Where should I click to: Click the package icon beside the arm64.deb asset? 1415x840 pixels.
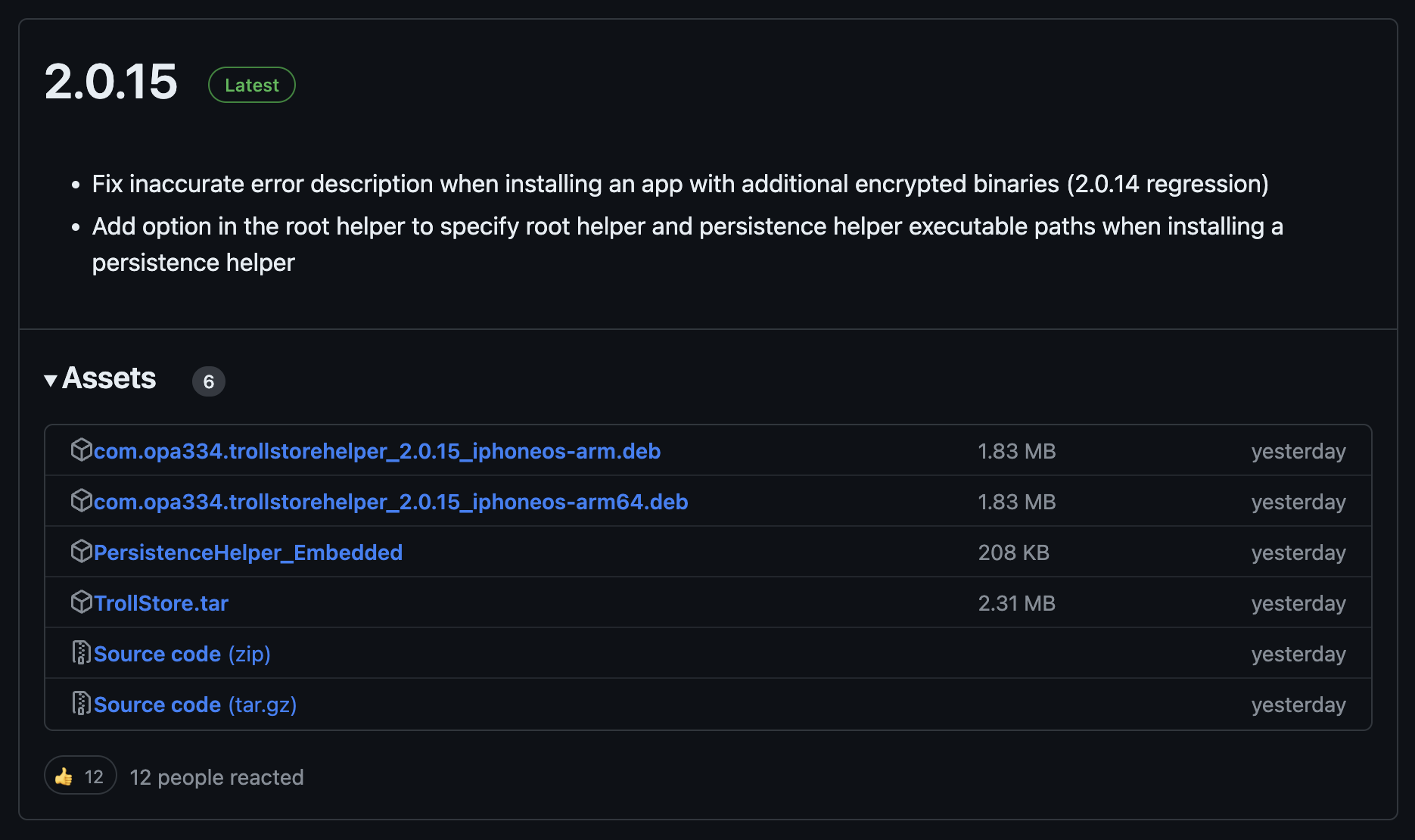tap(81, 501)
